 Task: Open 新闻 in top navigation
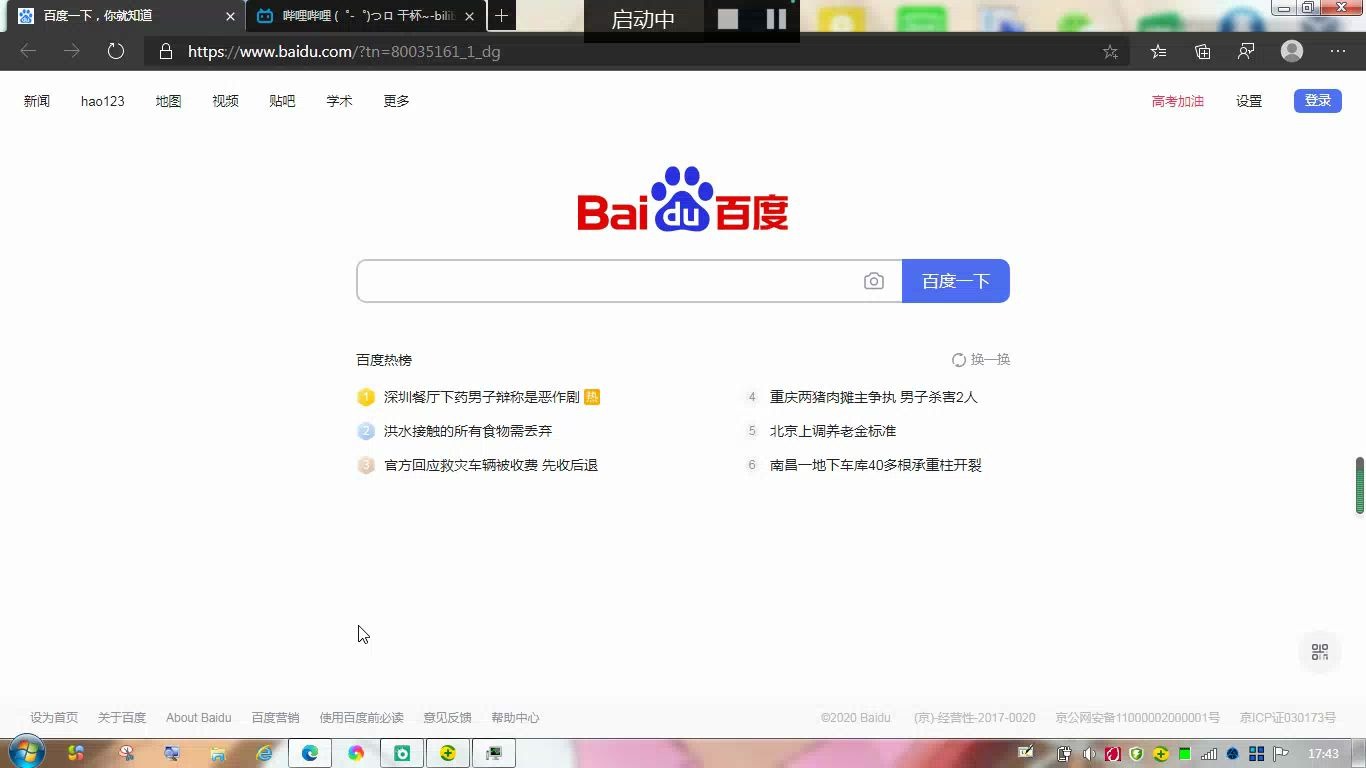[x=37, y=101]
